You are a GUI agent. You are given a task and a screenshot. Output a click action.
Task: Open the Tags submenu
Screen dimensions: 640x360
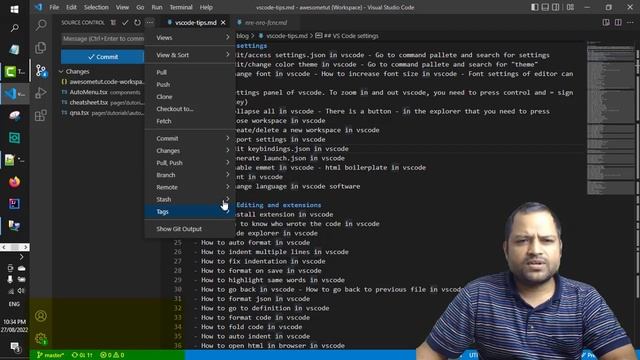(x=190, y=211)
